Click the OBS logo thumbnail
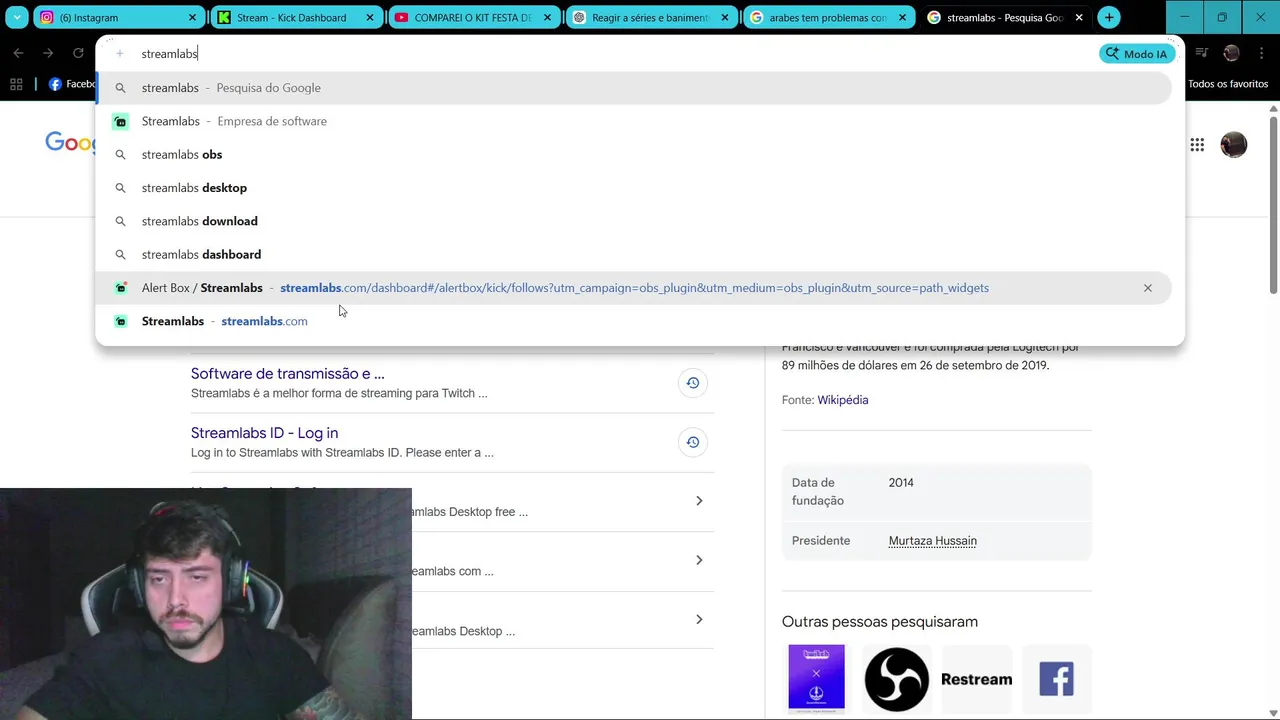The image size is (1280, 720). (896, 679)
